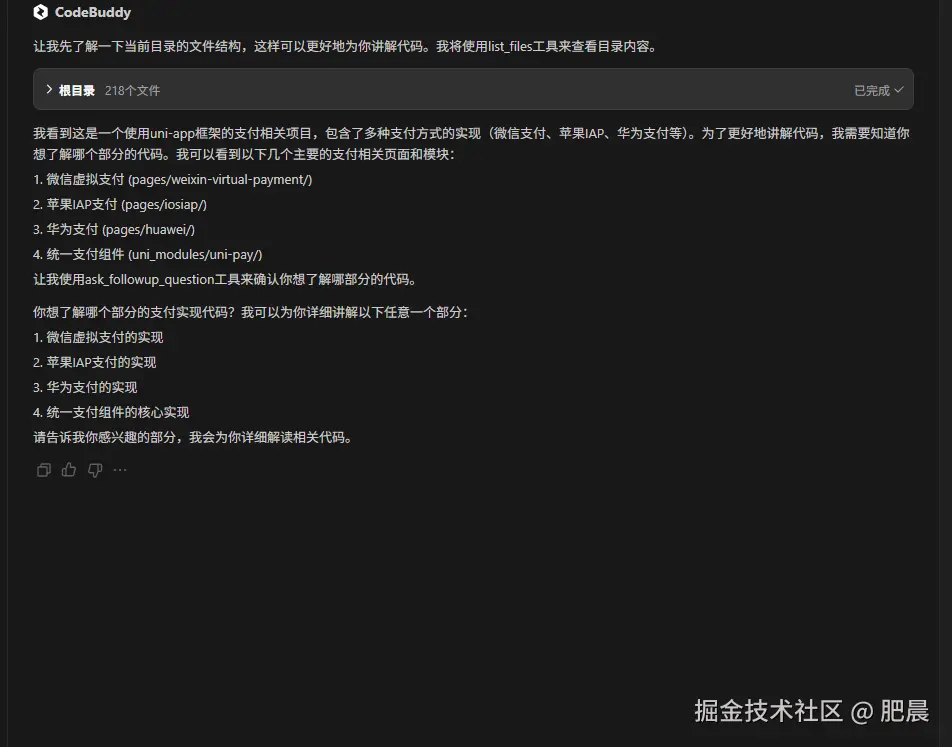
Task: Click the list_files tool intro sentence
Action: tap(346, 46)
